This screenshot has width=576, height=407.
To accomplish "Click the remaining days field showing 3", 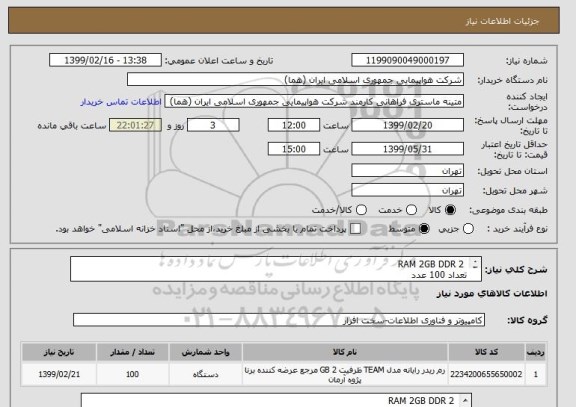I will (213, 125).
